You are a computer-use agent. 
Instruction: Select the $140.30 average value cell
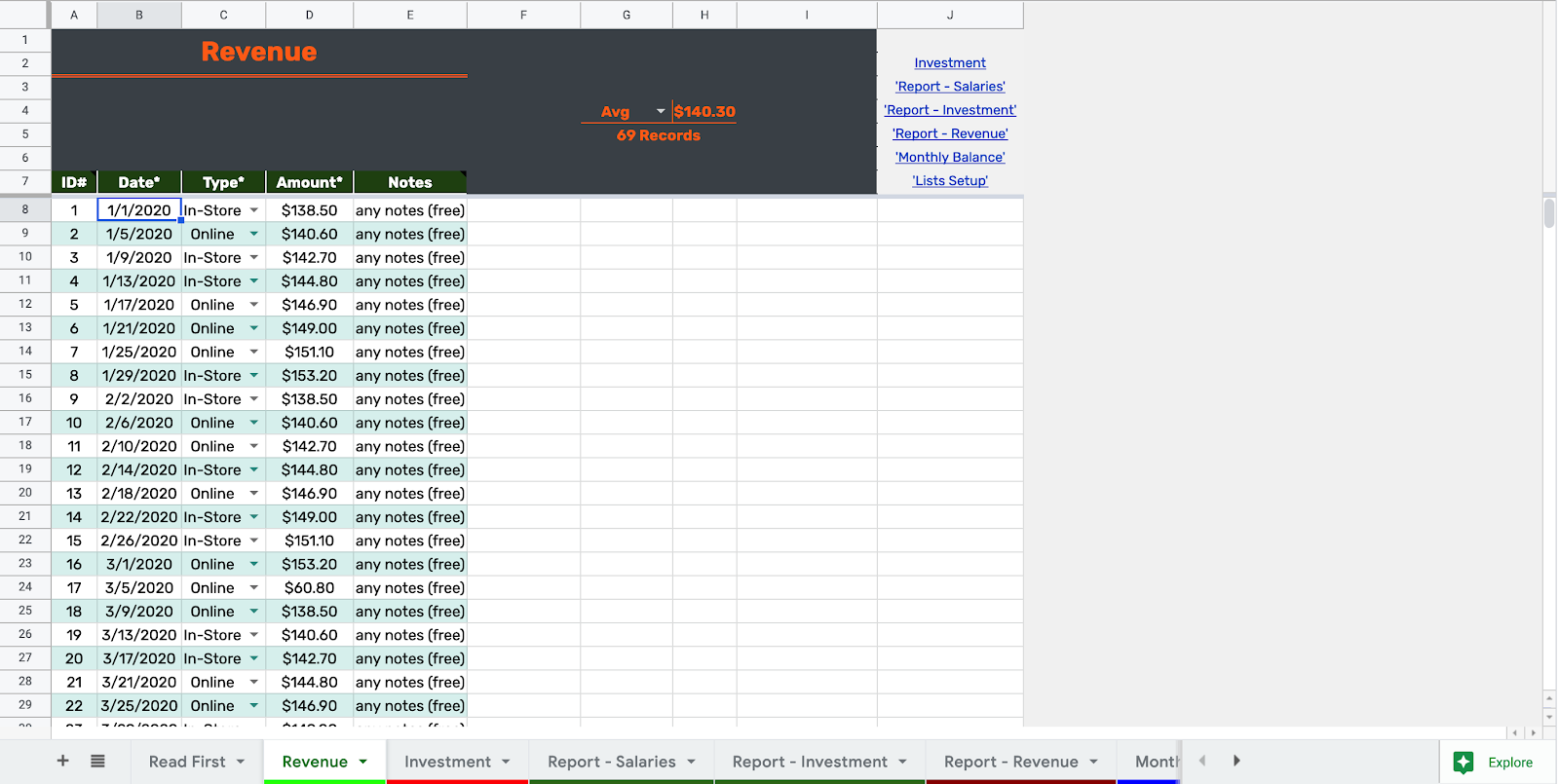(x=704, y=111)
